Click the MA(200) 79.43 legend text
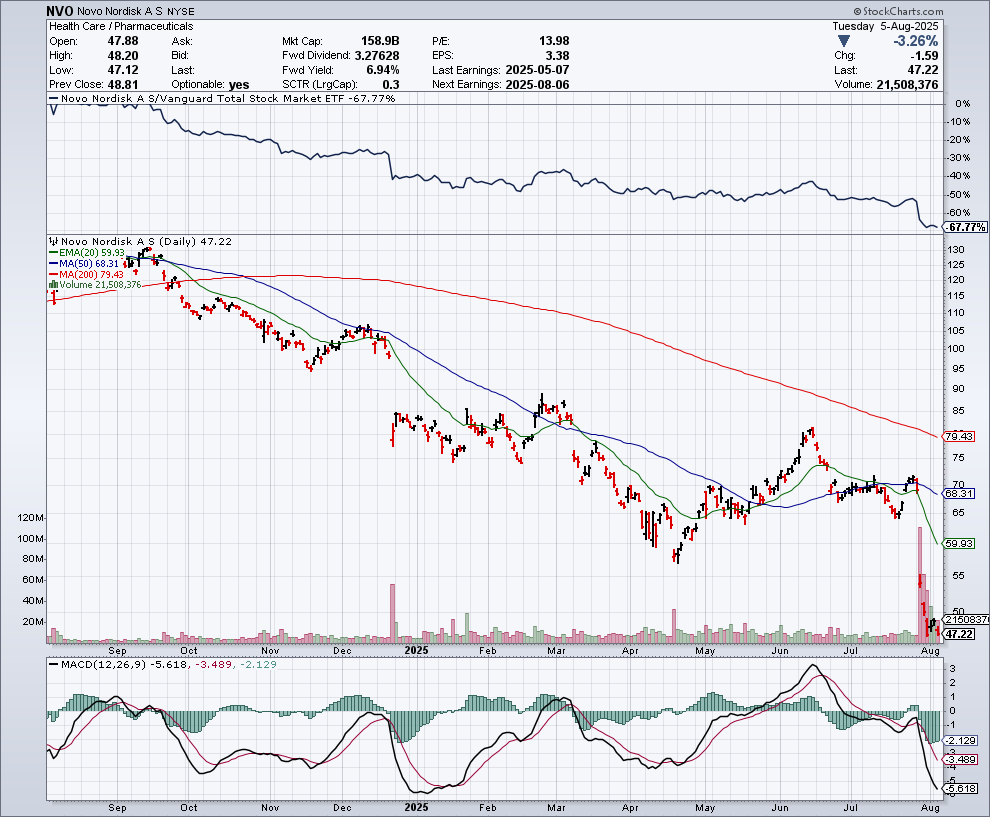The height and width of the screenshot is (817, 990). pos(92,274)
